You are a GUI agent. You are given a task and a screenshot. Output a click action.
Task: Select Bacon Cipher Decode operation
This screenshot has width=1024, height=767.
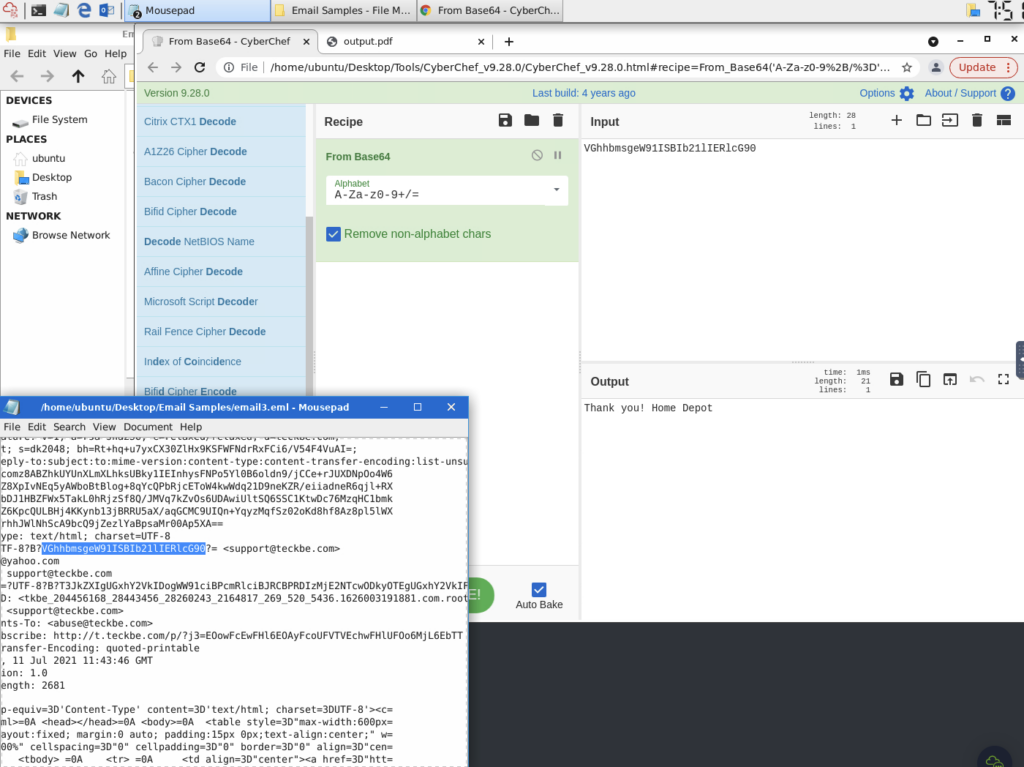(x=221, y=182)
